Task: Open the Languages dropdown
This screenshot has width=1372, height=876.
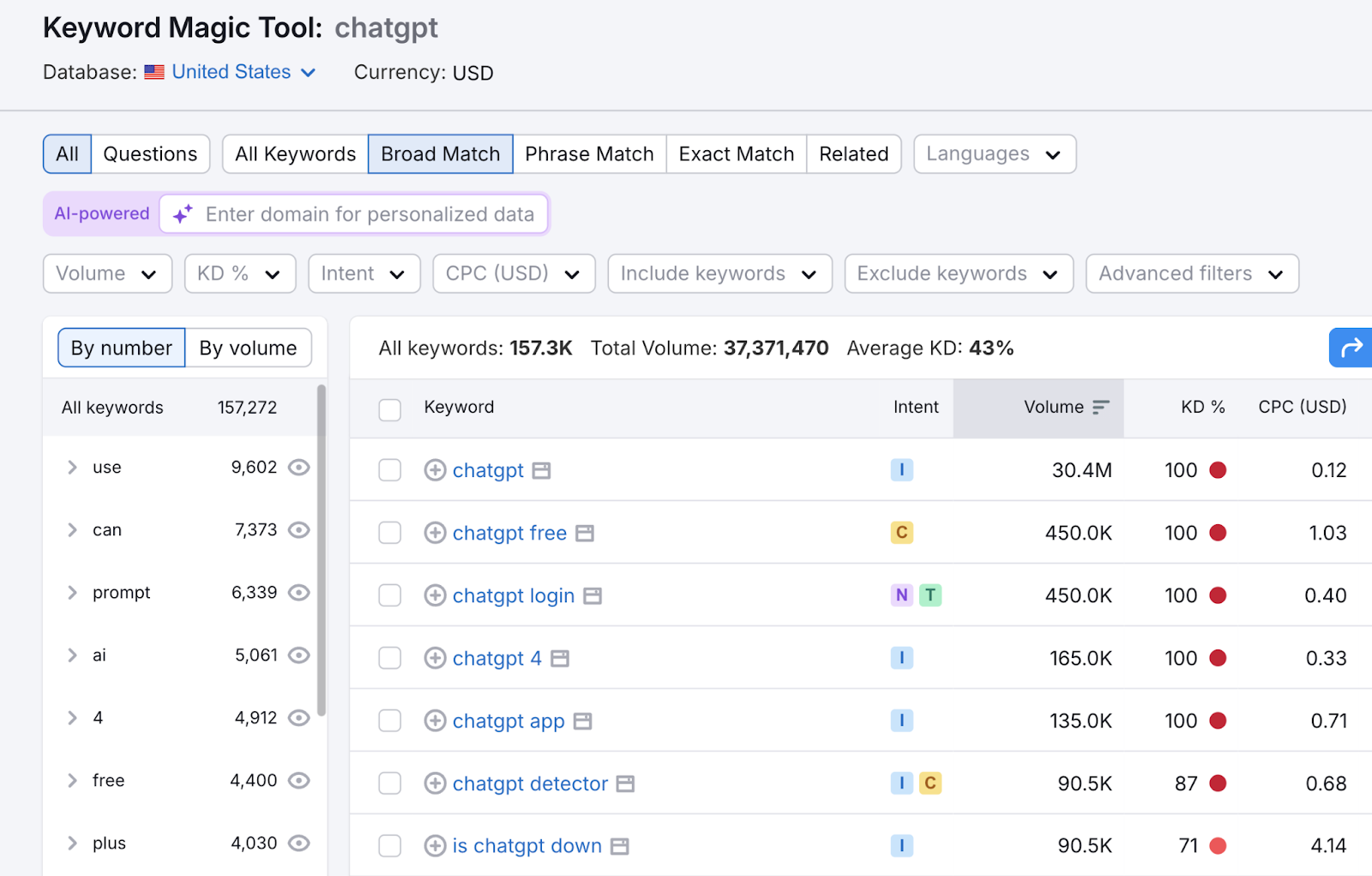Action: click(994, 154)
